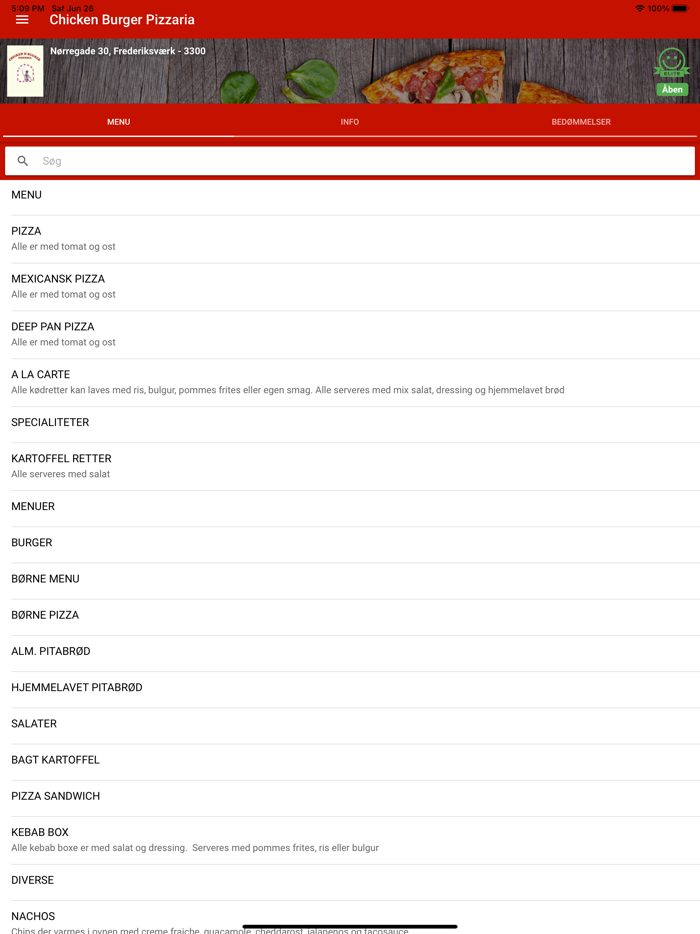Switch to the MENU tab
700x934 pixels.
coord(119,122)
